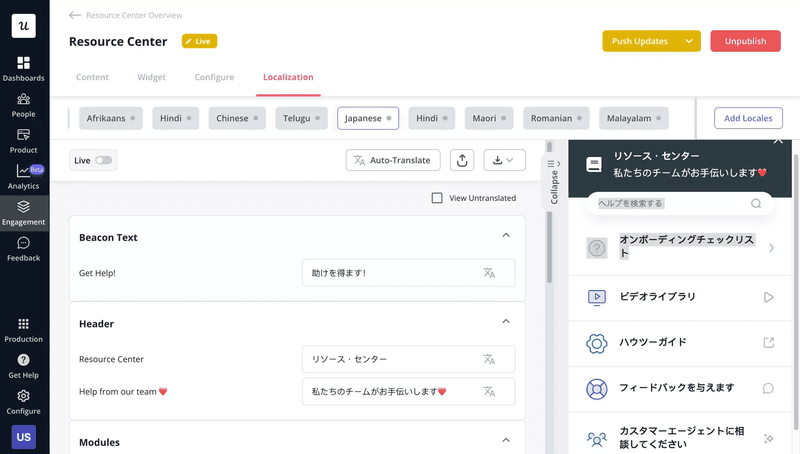Switch to the Content tab
800x454 pixels.
pyautogui.click(x=92, y=77)
